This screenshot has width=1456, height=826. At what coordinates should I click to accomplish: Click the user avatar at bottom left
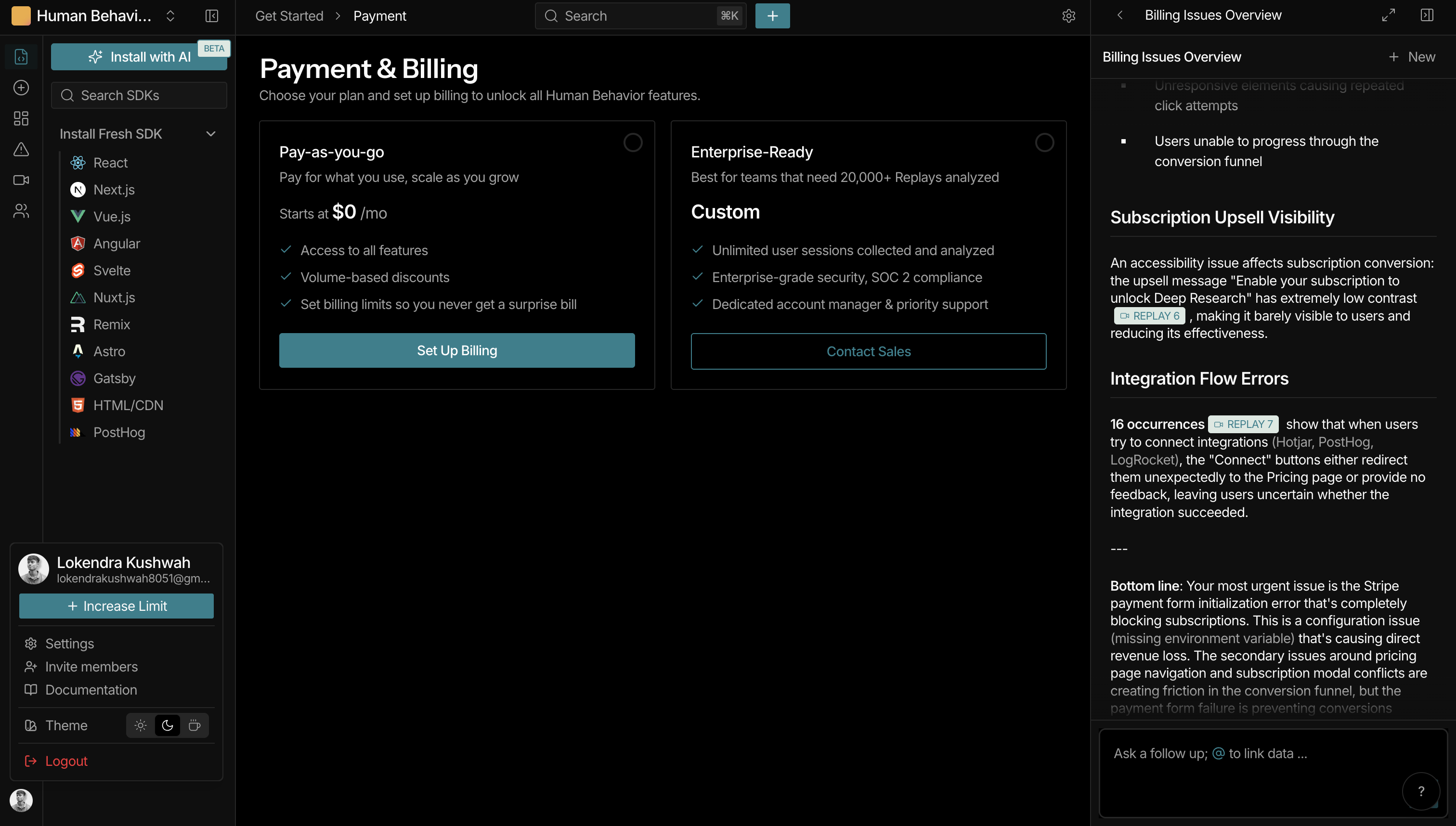pyautogui.click(x=21, y=800)
